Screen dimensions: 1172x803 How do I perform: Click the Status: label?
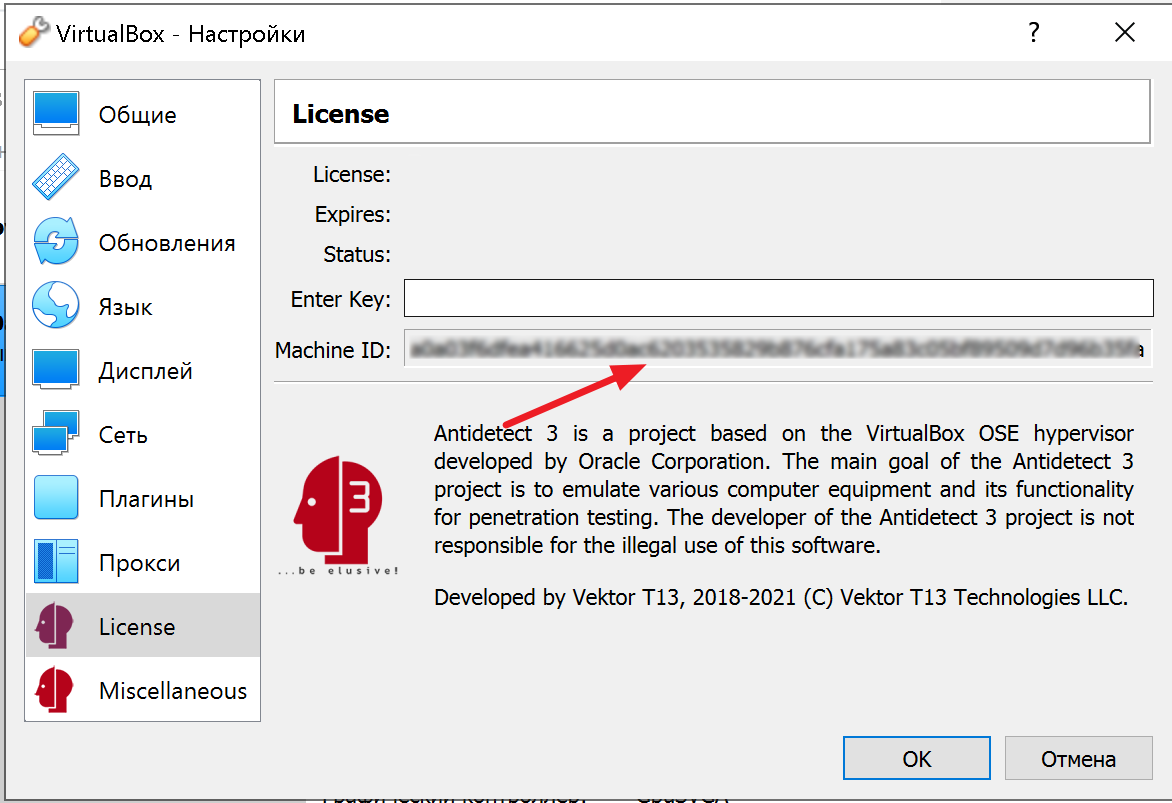coord(357,254)
